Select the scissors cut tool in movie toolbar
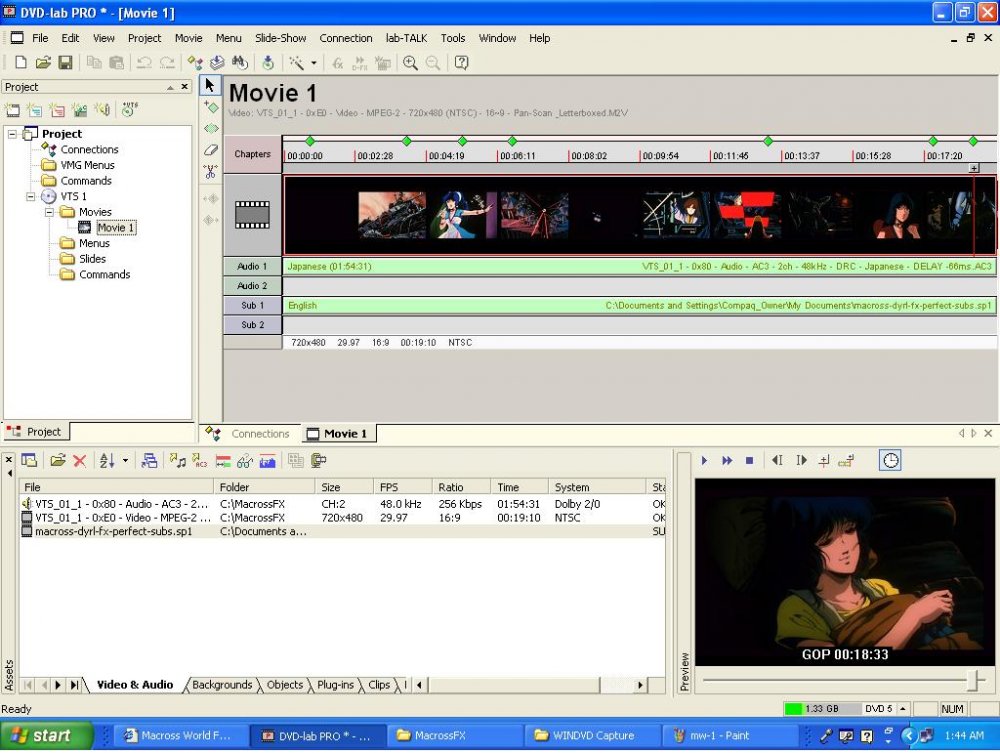The height and width of the screenshot is (753, 1000). coord(210,172)
